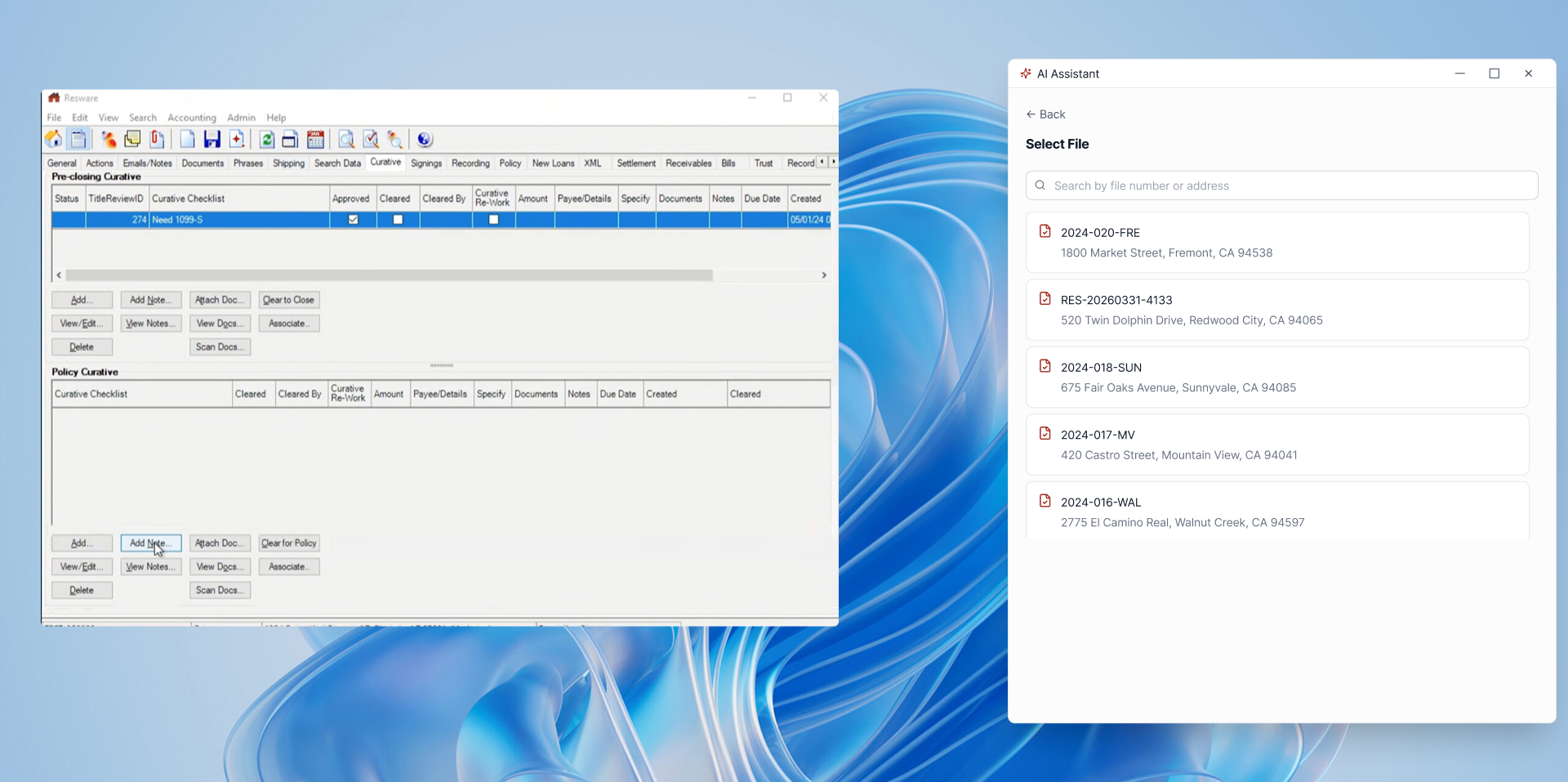Click file icon beside 2024-017-MV
This screenshot has width=1568, height=782.
[x=1045, y=433]
